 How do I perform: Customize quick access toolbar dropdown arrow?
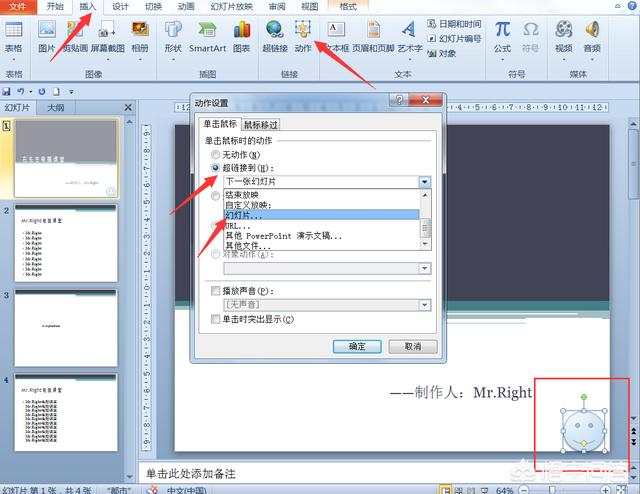click(71, 91)
